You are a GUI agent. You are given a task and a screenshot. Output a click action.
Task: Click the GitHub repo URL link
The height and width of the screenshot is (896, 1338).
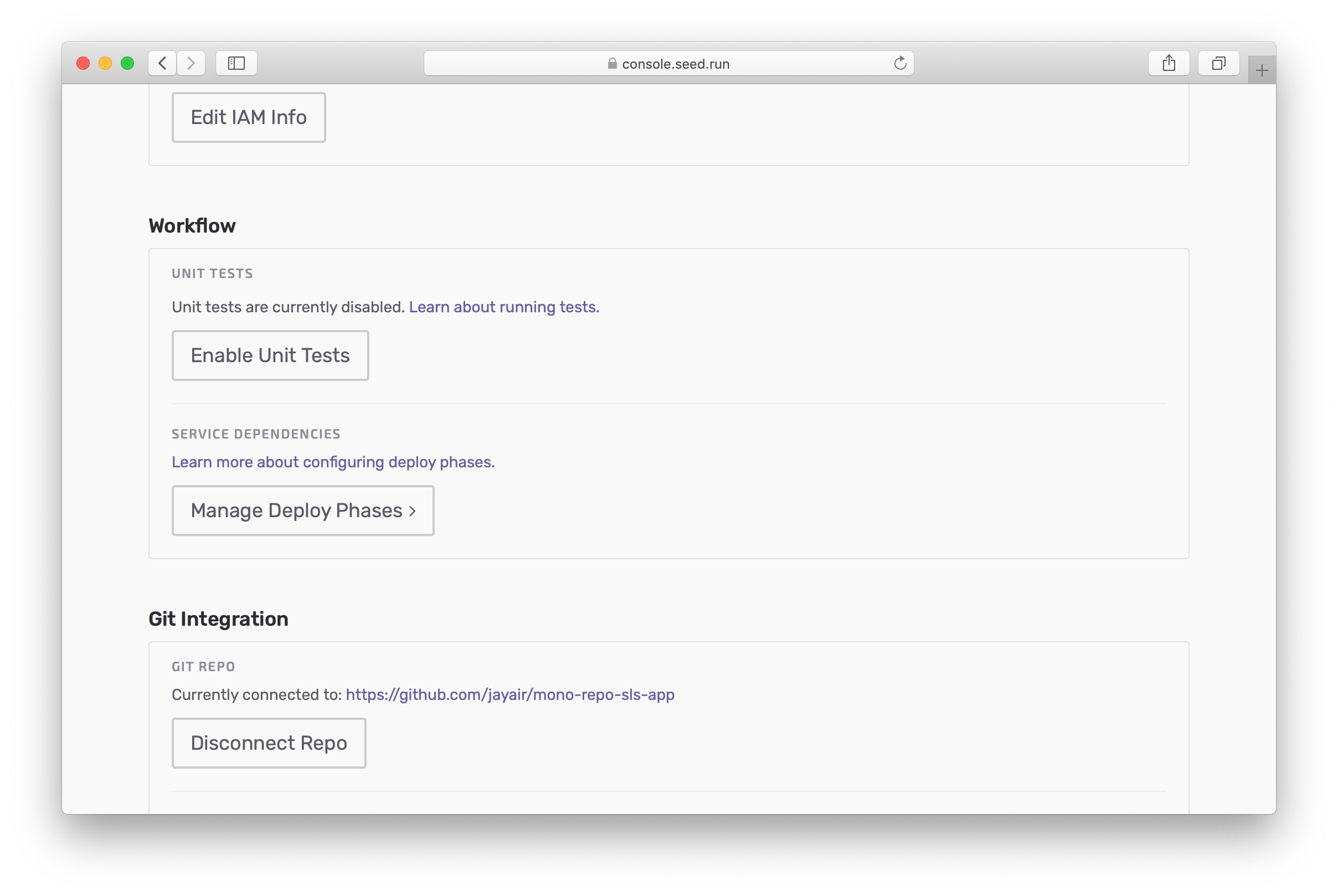pos(510,694)
